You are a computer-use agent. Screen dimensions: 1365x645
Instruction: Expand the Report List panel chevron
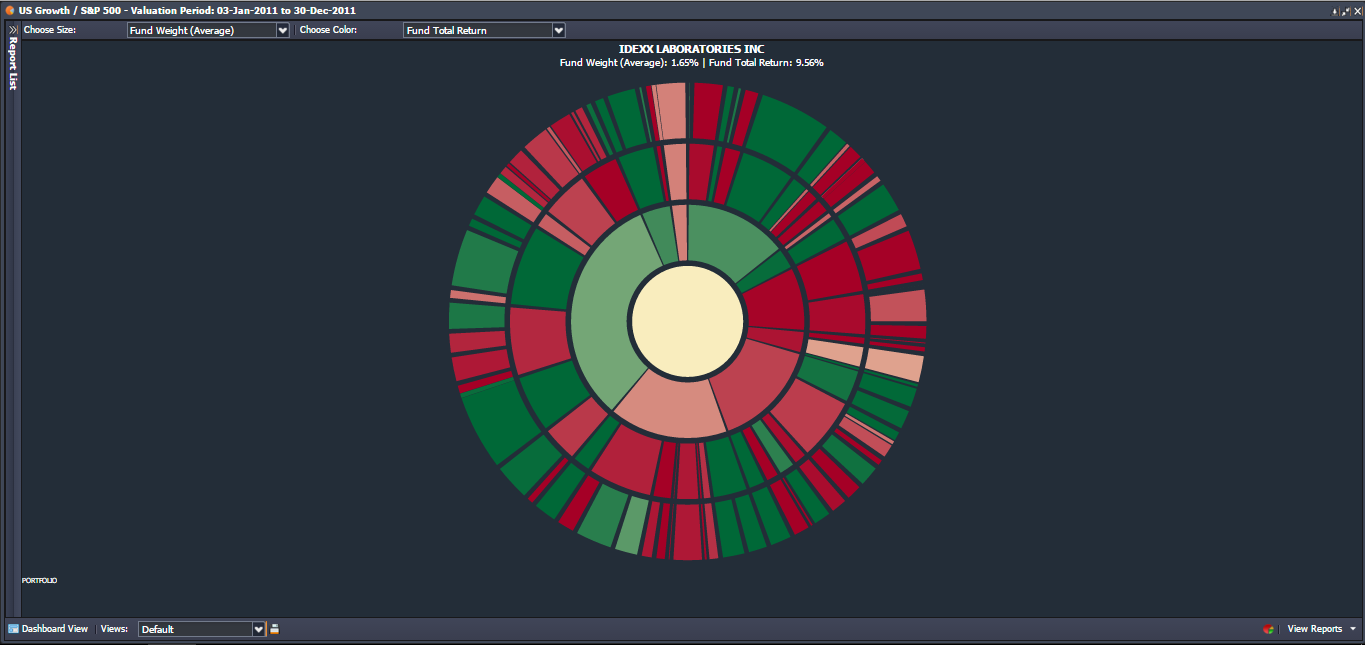(x=13, y=30)
